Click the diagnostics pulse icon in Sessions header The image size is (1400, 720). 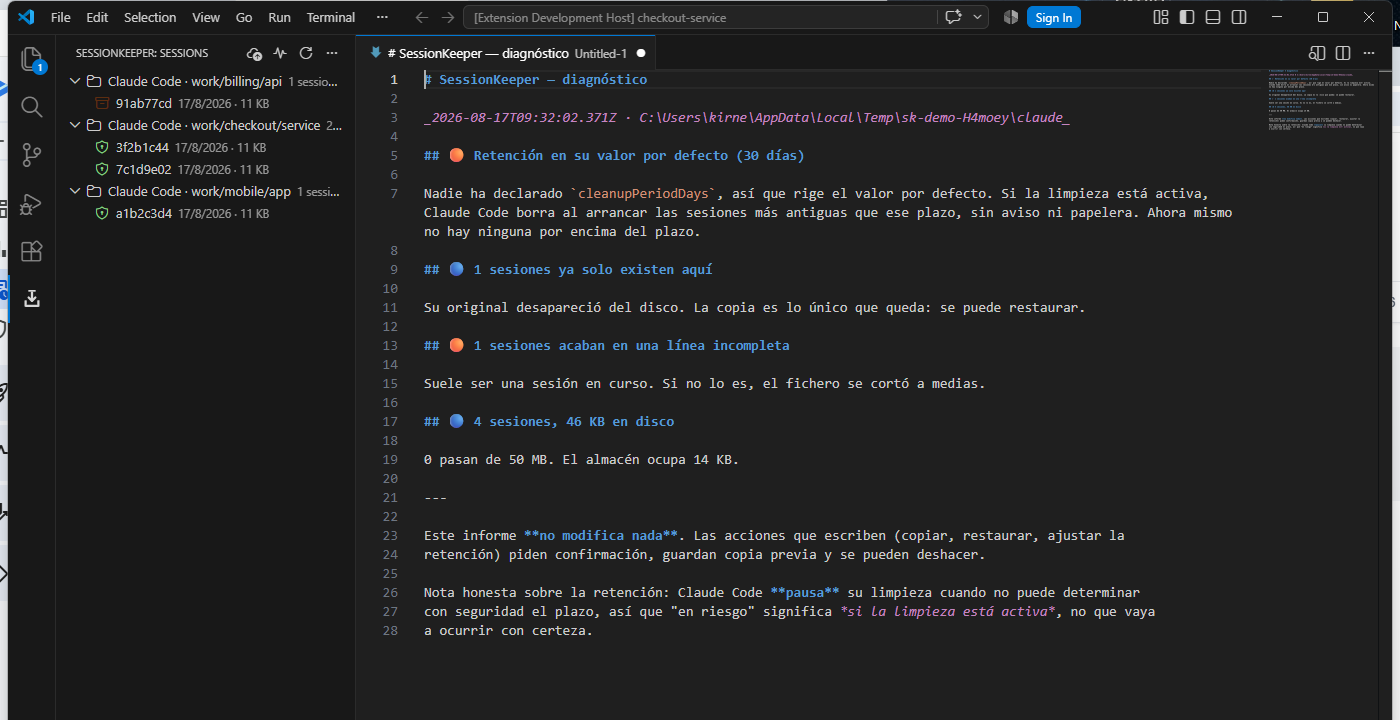pos(280,53)
